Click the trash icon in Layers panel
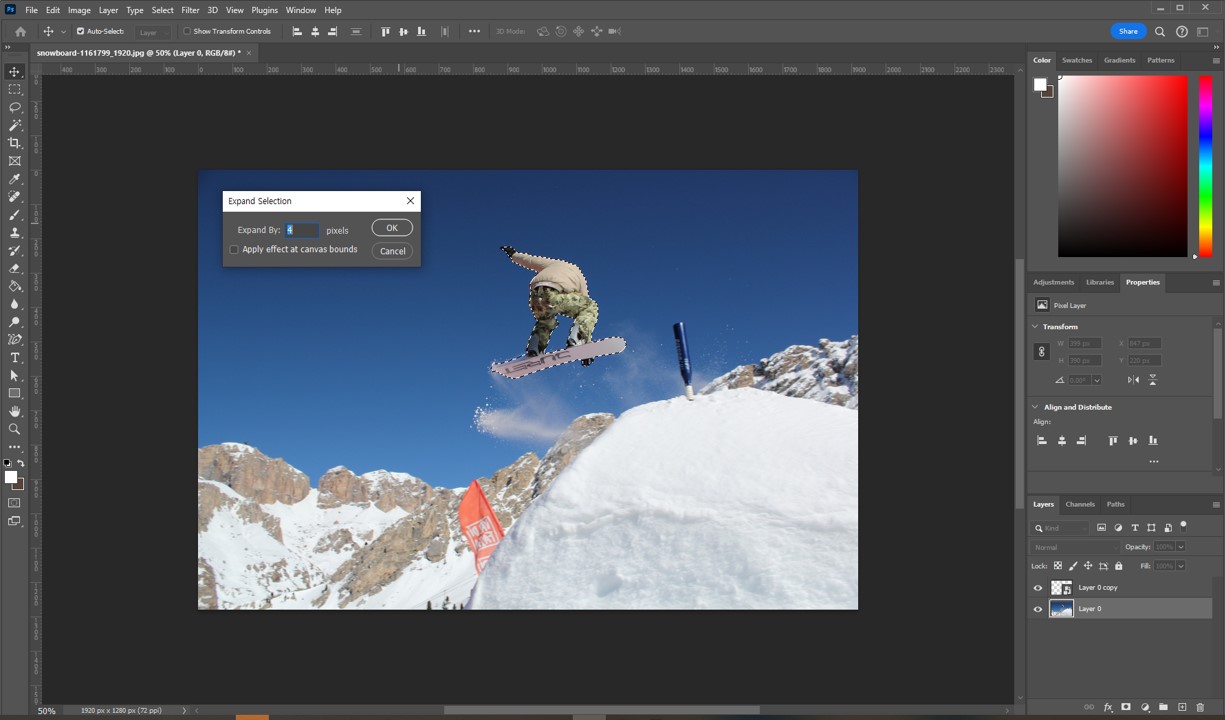Screen dimensions: 1225x720 [x=1200, y=708]
